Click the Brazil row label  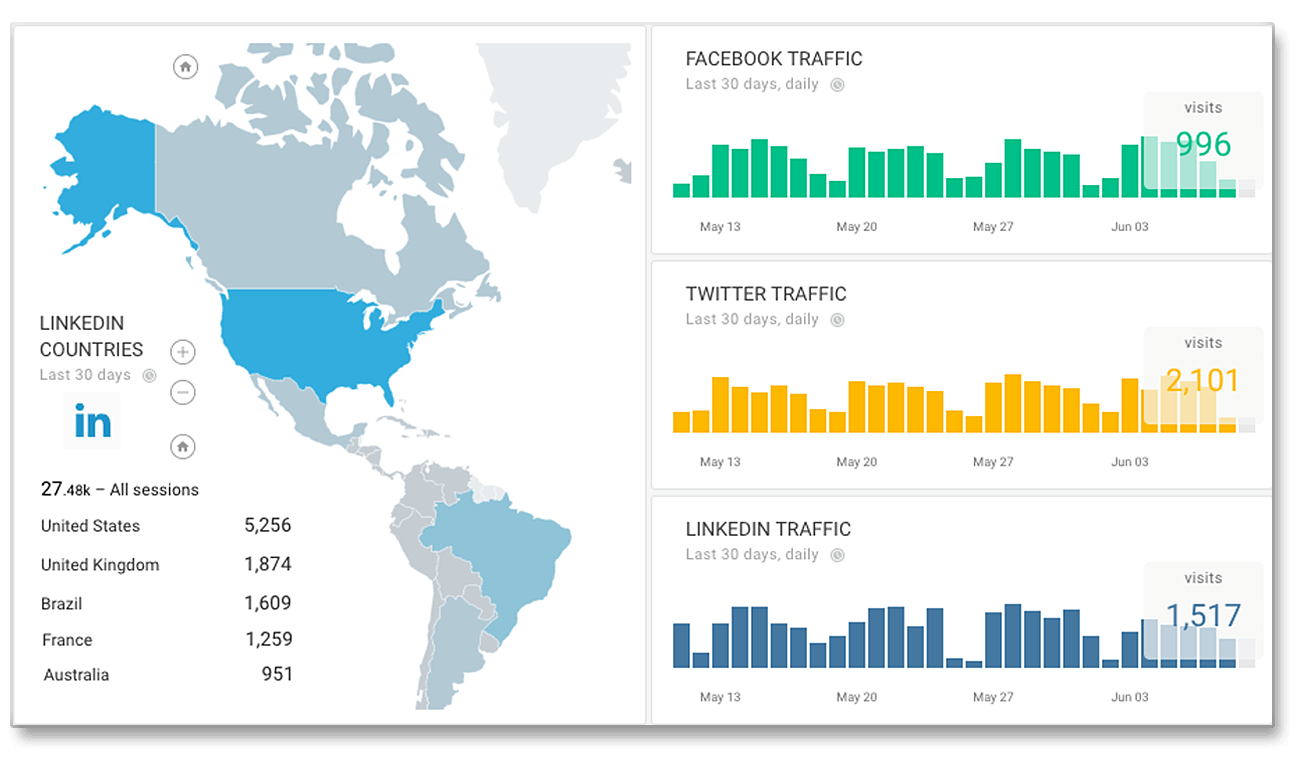pos(61,604)
